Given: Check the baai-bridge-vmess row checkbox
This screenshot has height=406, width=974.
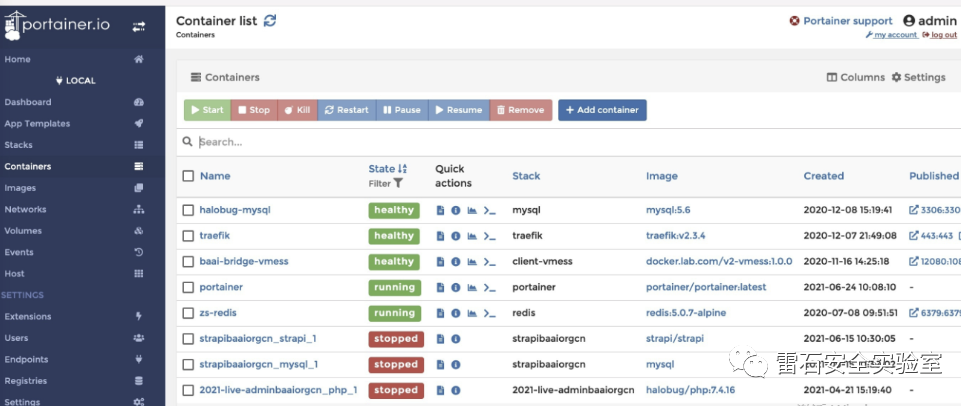Looking at the screenshot, I should pos(188,262).
